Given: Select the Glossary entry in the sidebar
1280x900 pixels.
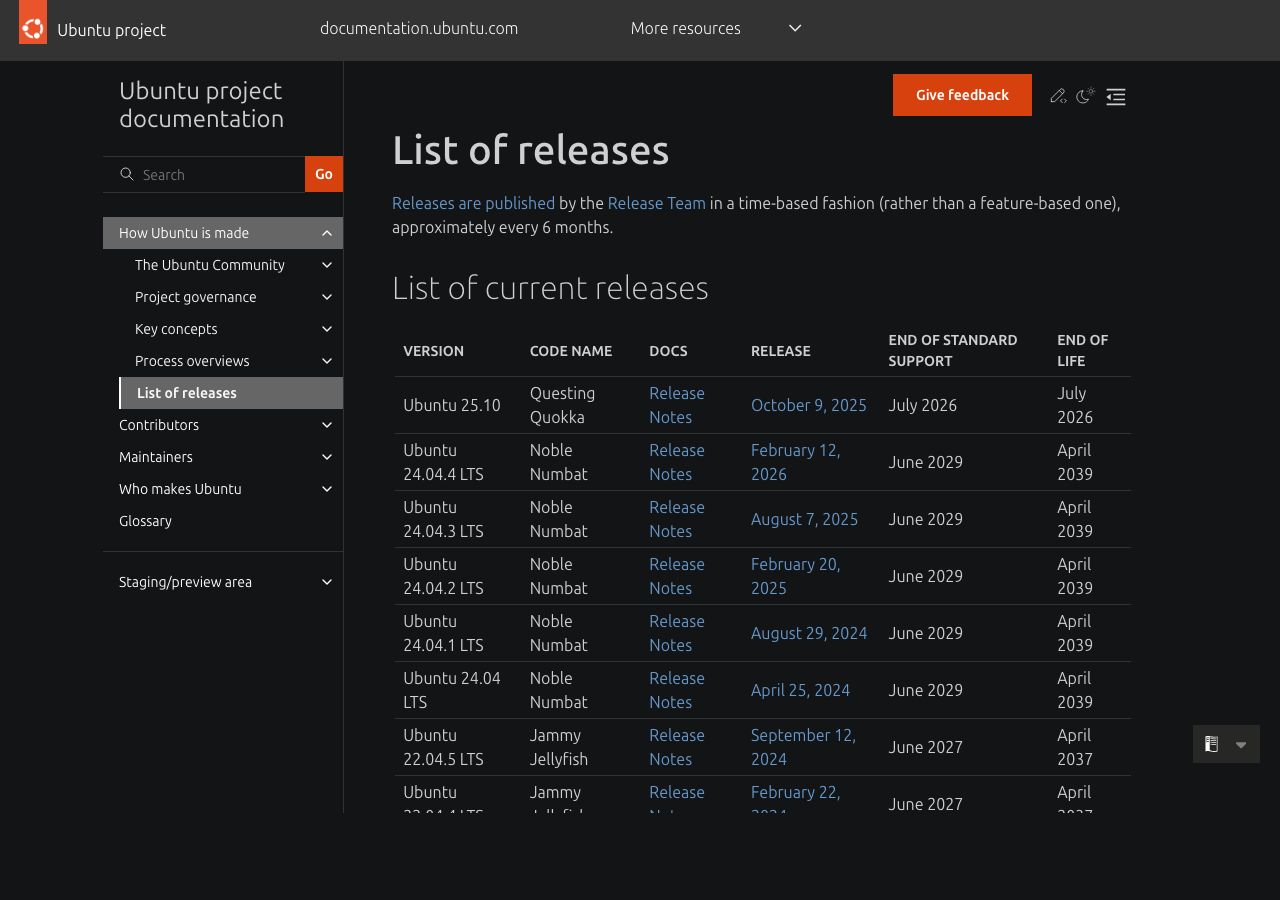Looking at the screenshot, I should (144, 520).
